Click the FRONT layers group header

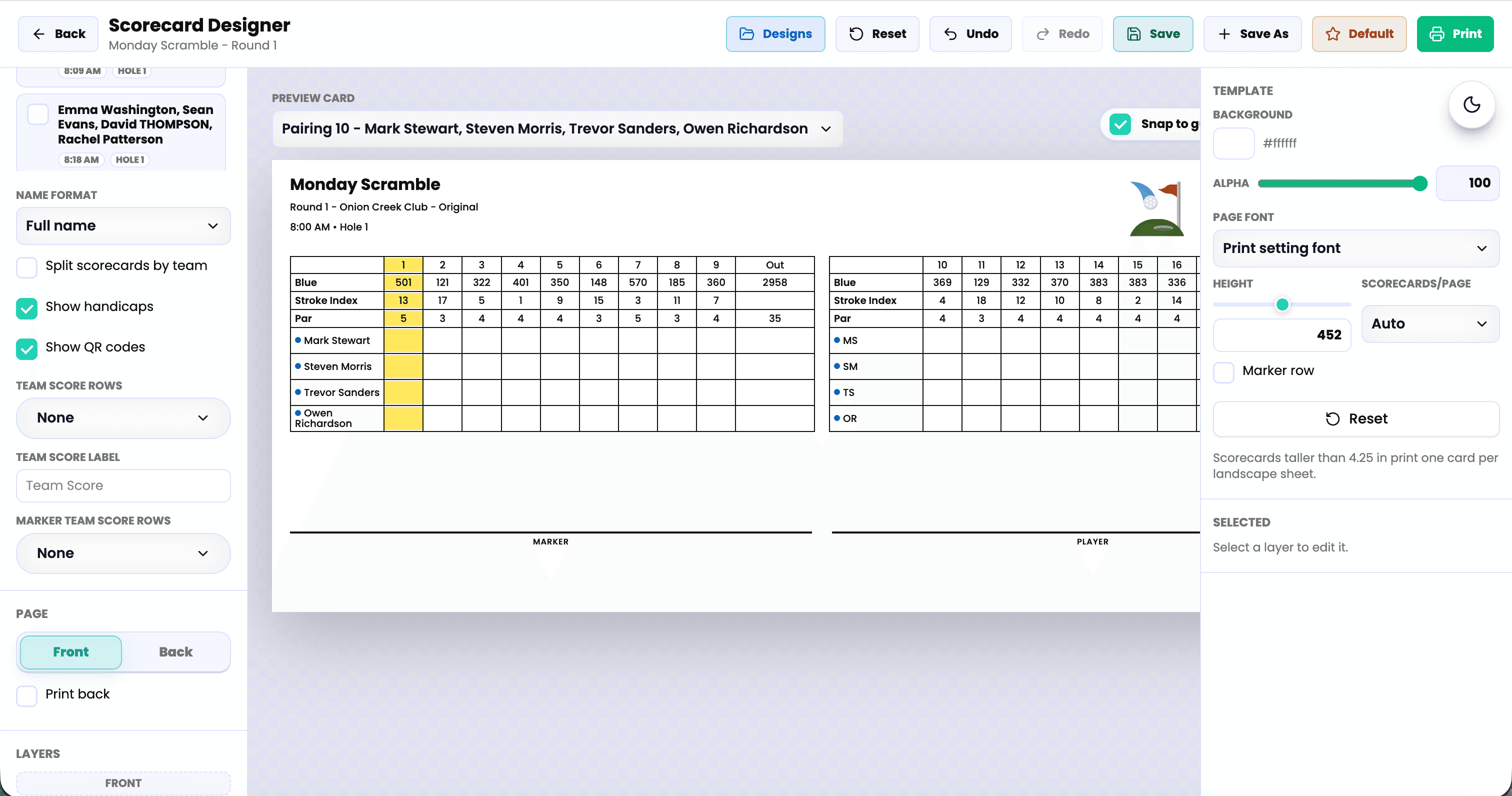point(123,783)
